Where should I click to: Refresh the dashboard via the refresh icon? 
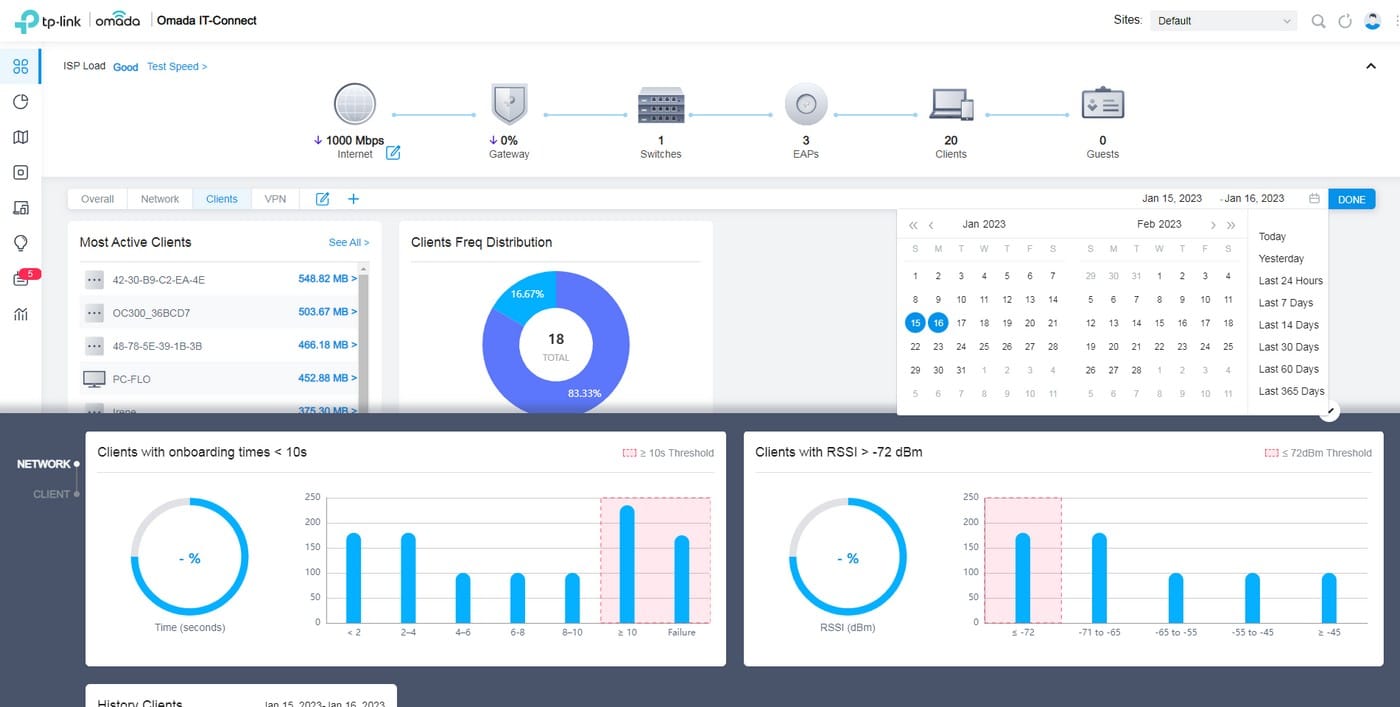click(1345, 20)
